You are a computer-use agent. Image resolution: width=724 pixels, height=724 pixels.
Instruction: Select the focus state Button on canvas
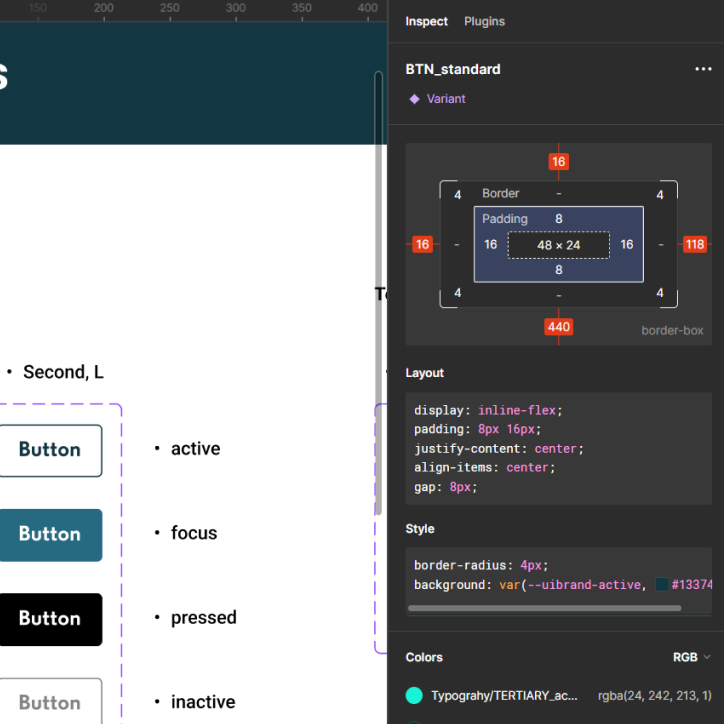[x=50, y=535]
